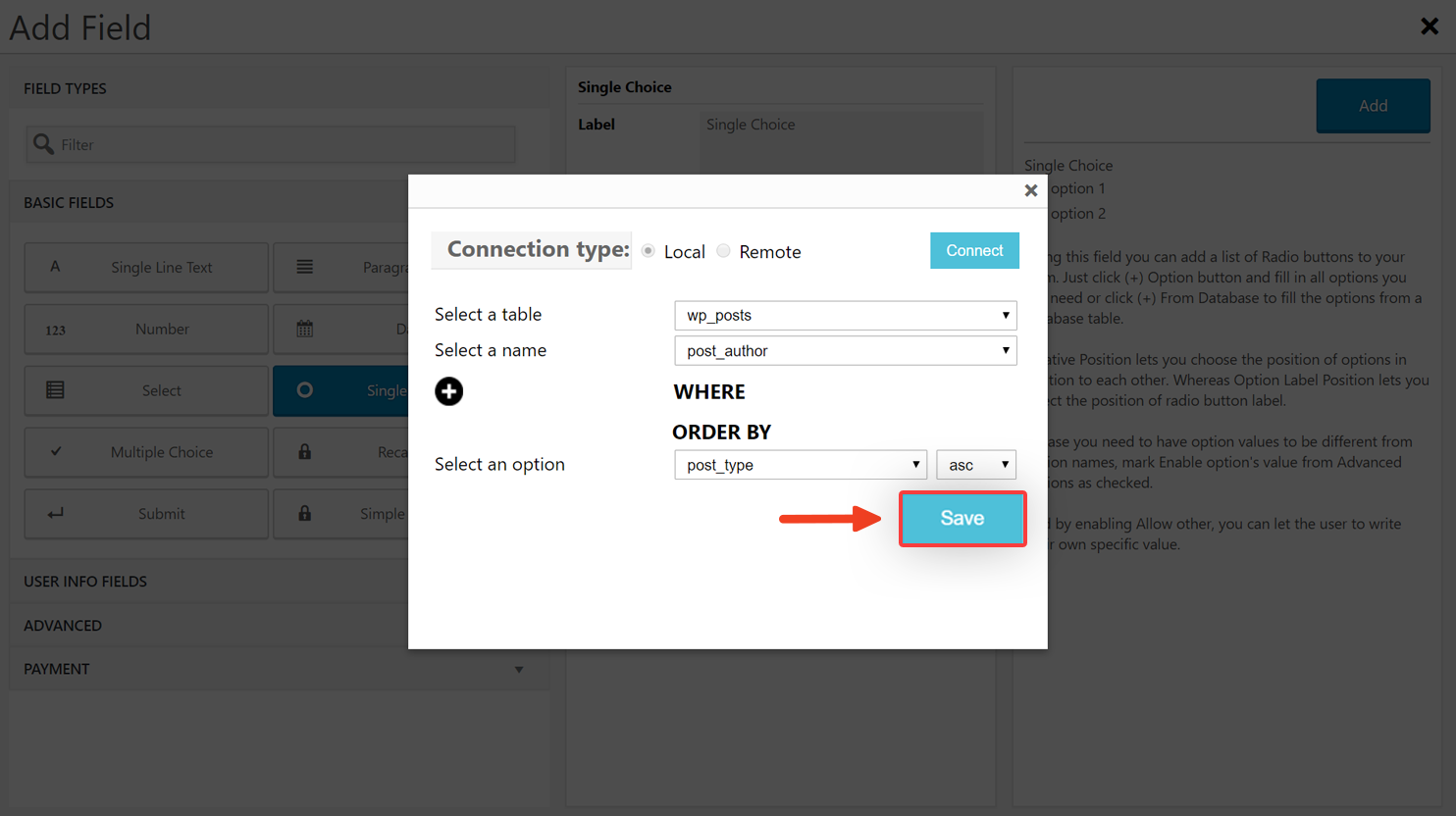Click the Paragraph field lines icon

[305, 267]
